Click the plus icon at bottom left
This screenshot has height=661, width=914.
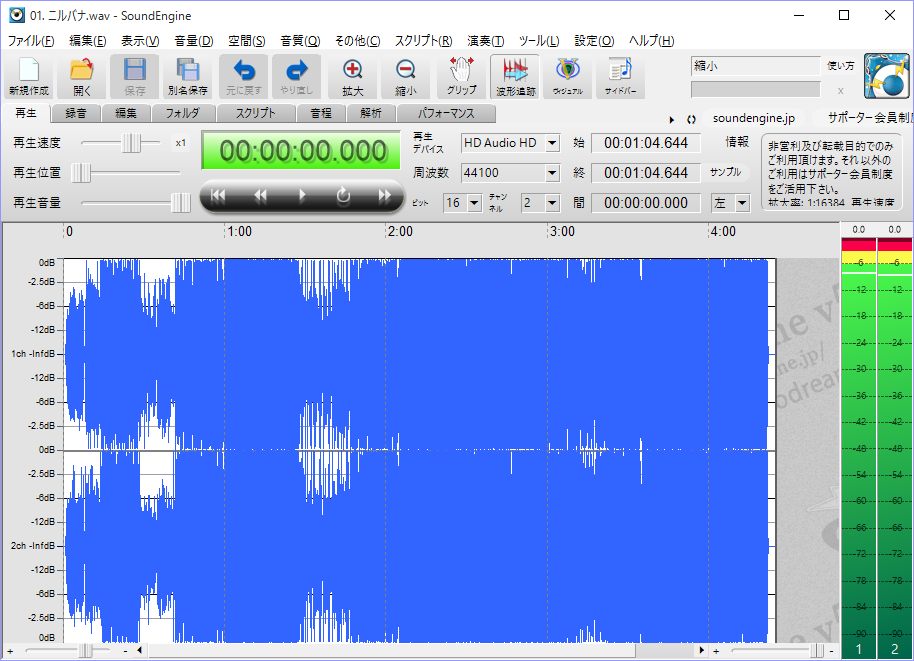[10, 651]
